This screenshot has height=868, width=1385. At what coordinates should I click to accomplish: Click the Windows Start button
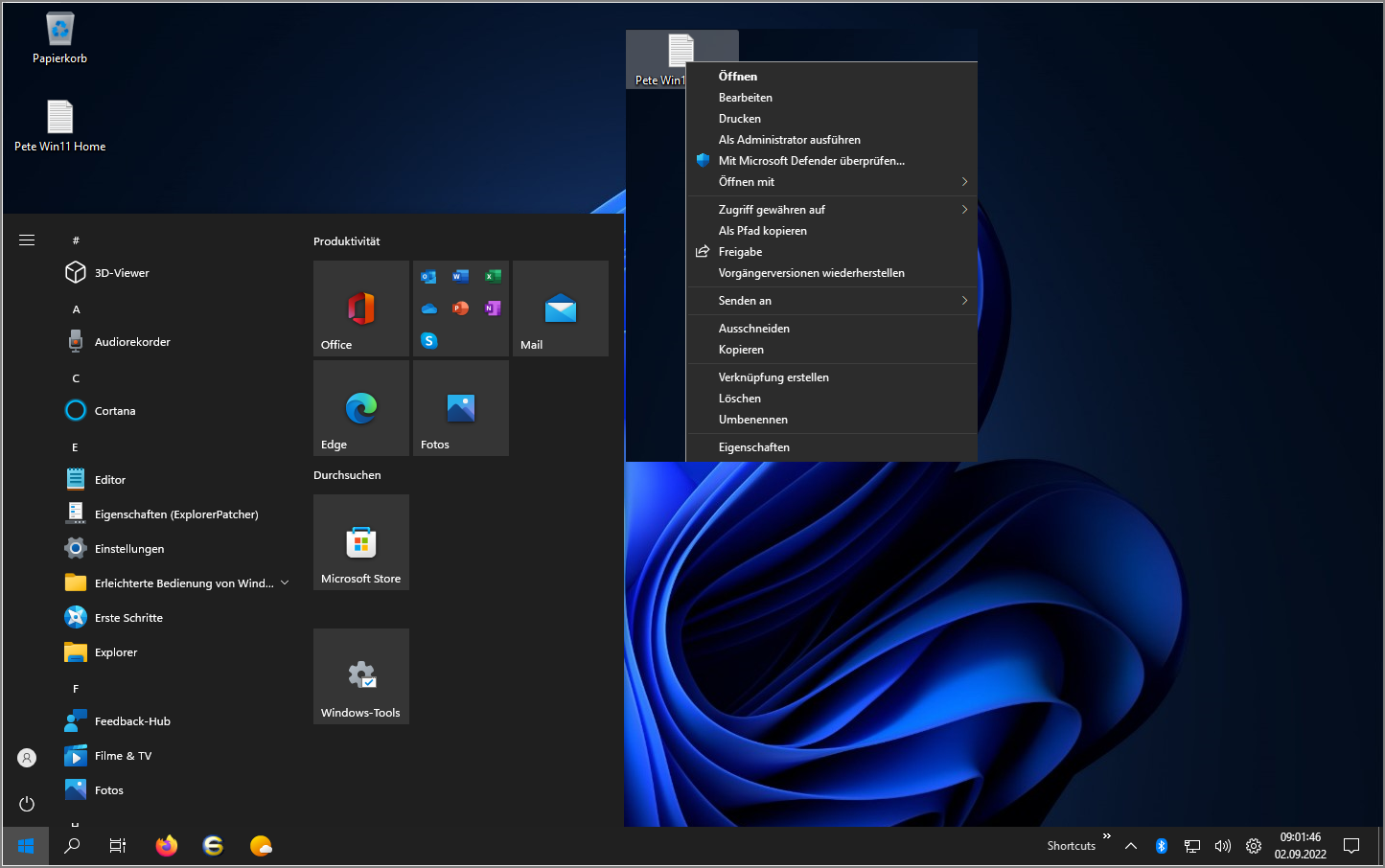pos(26,846)
